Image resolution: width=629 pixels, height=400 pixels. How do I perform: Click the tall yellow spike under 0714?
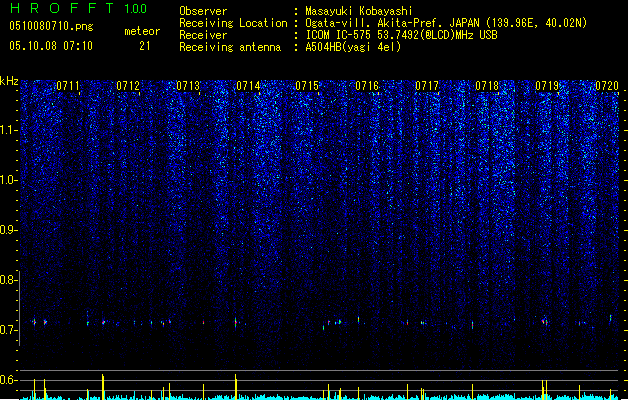pyautogui.click(x=236, y=387)
